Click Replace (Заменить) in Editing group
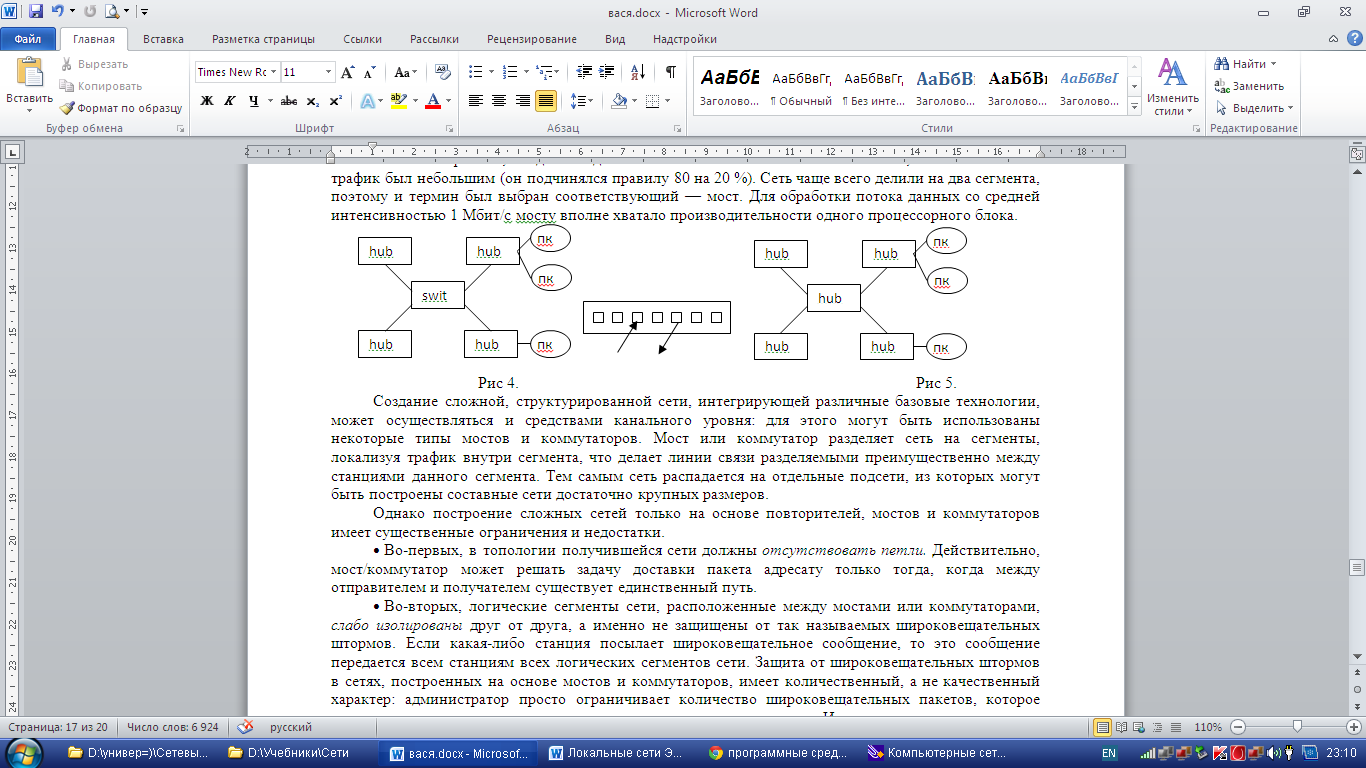Screen dimensions: 1366x768 click(1249, 86)
